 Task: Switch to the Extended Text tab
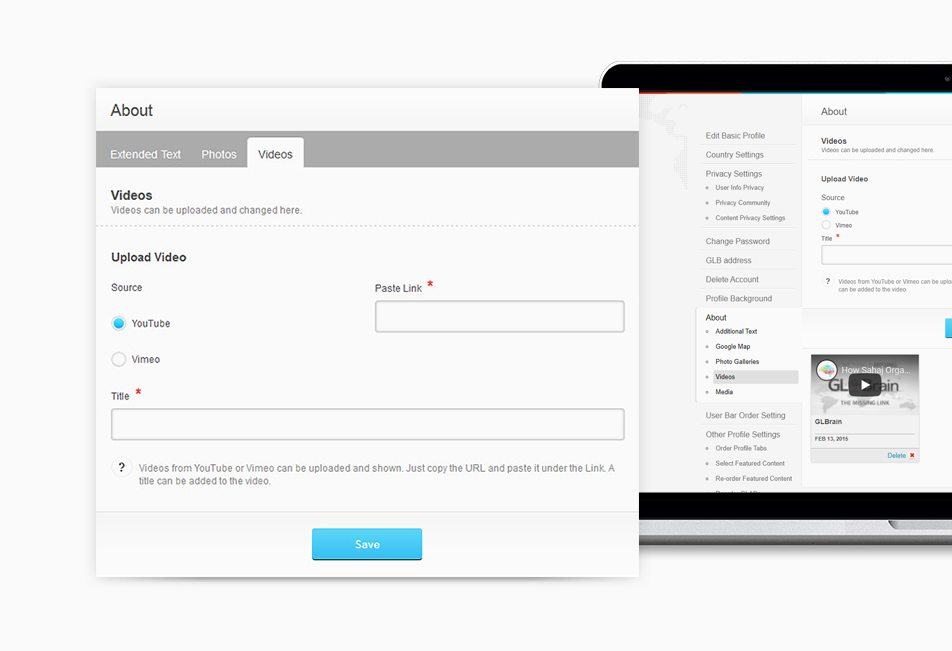pyautogui.click(x=146, y=154)
